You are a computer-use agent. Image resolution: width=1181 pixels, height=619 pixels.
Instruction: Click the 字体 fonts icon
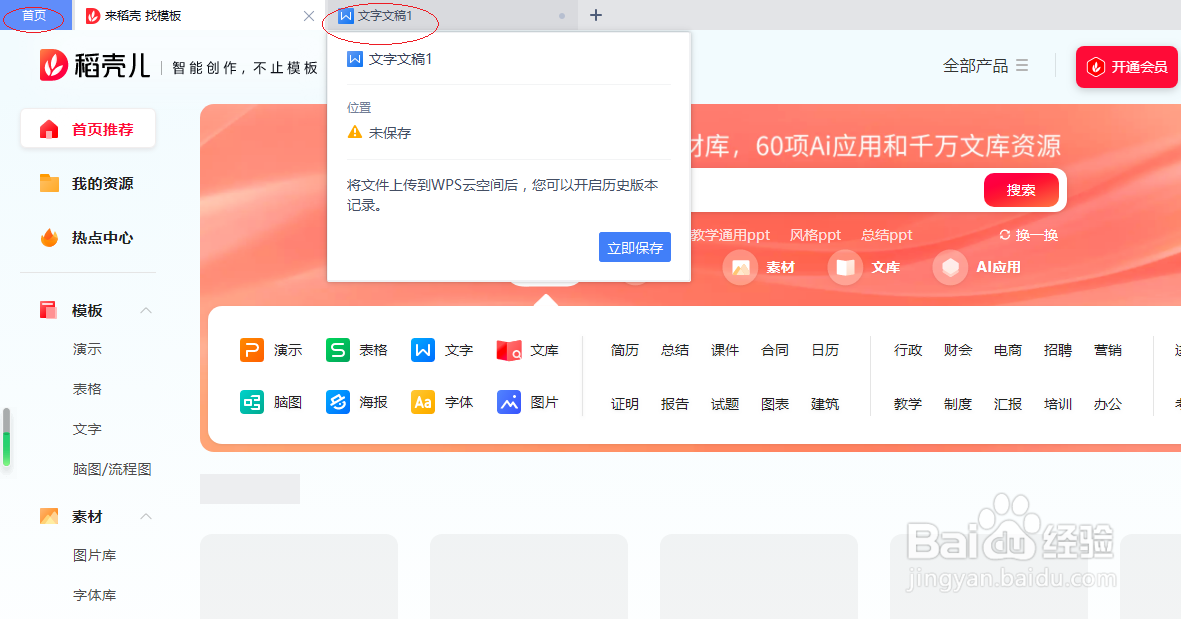(x=422, y=402)
